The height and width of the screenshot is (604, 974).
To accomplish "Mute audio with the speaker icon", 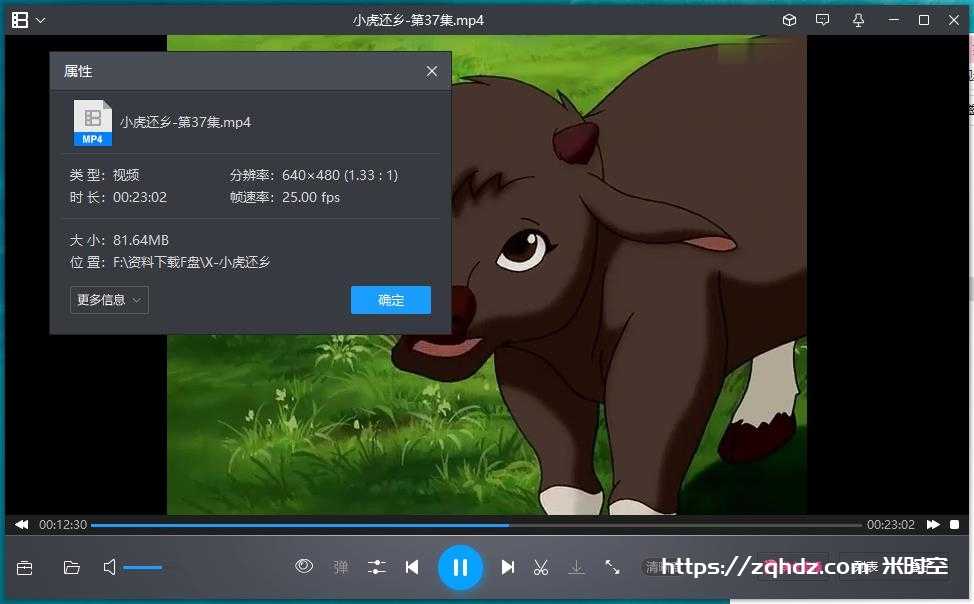I will tap(109, 567).
